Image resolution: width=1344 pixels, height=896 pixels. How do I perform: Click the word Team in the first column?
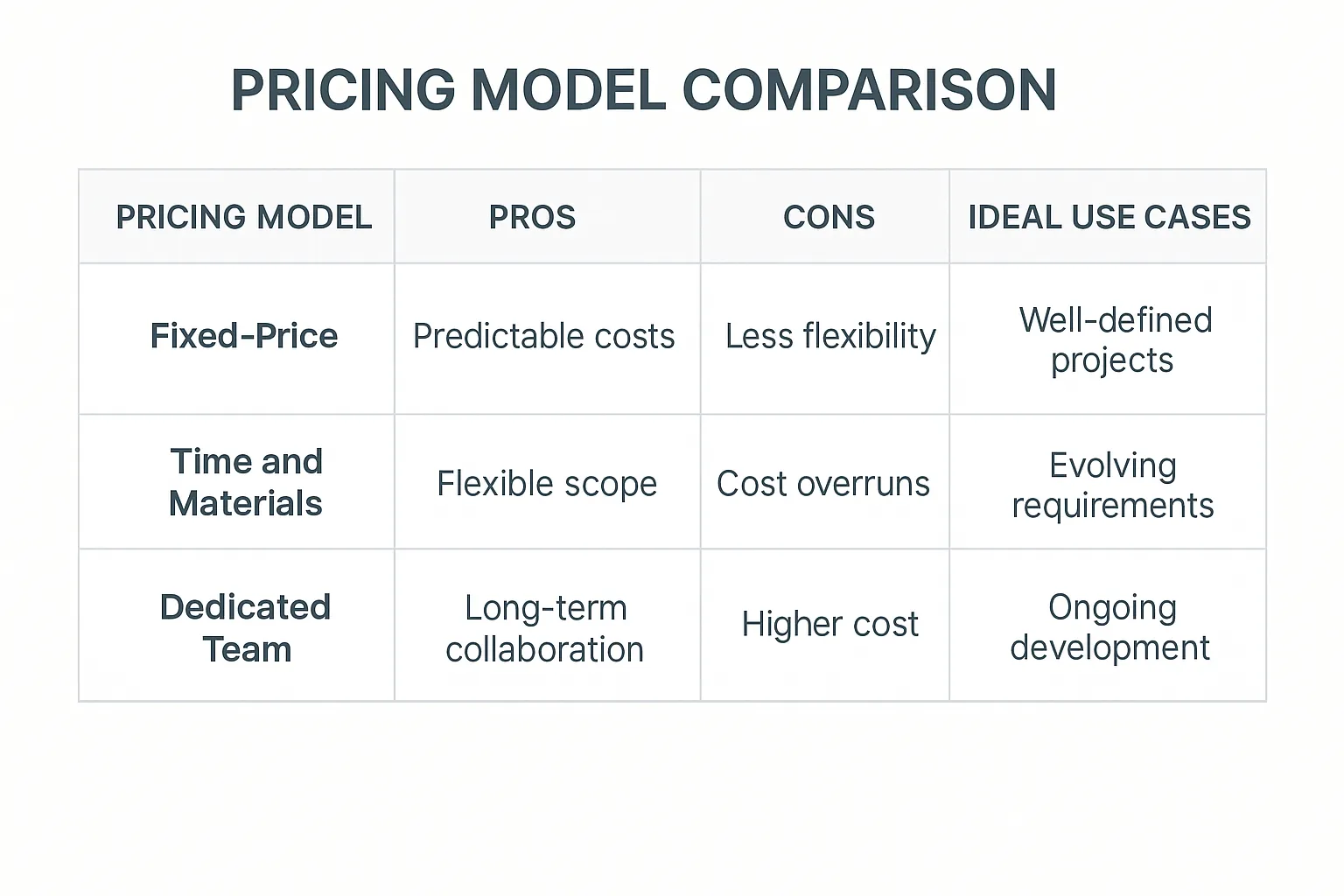tap(247, 650)
